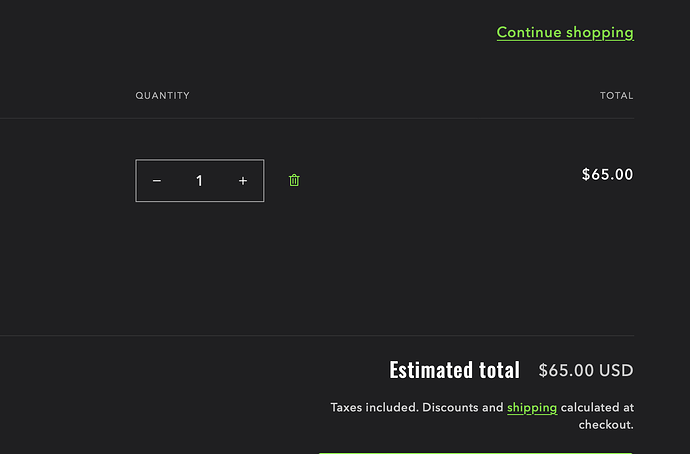Click the word 'Continue' in the top link
Viewport: 690px width, 454px height.
[x=529, y=32]
